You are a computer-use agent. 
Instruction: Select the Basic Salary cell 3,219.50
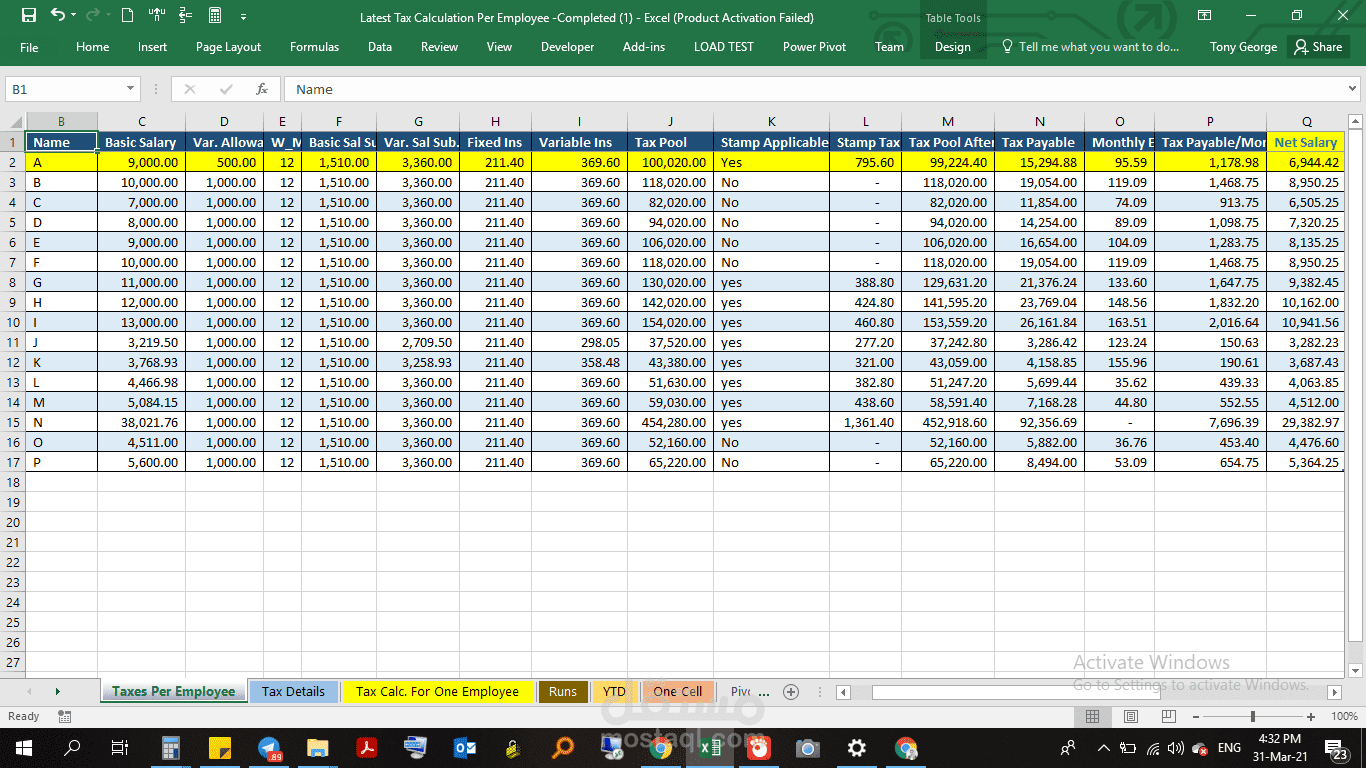point(142,342)
